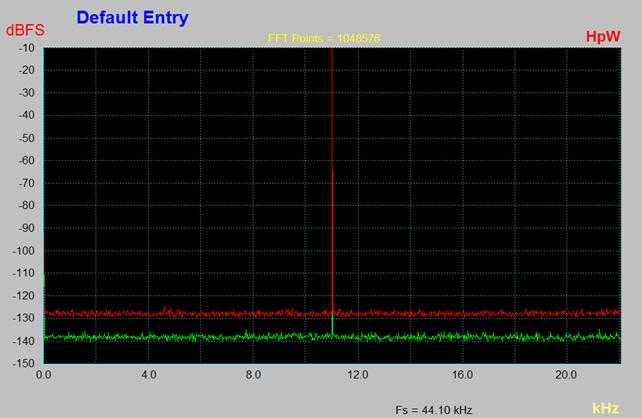Image resolution: width=642 pixels, height=418 pixels.
Task: Click the "-120" y-axis label
Action: (24, 296)
